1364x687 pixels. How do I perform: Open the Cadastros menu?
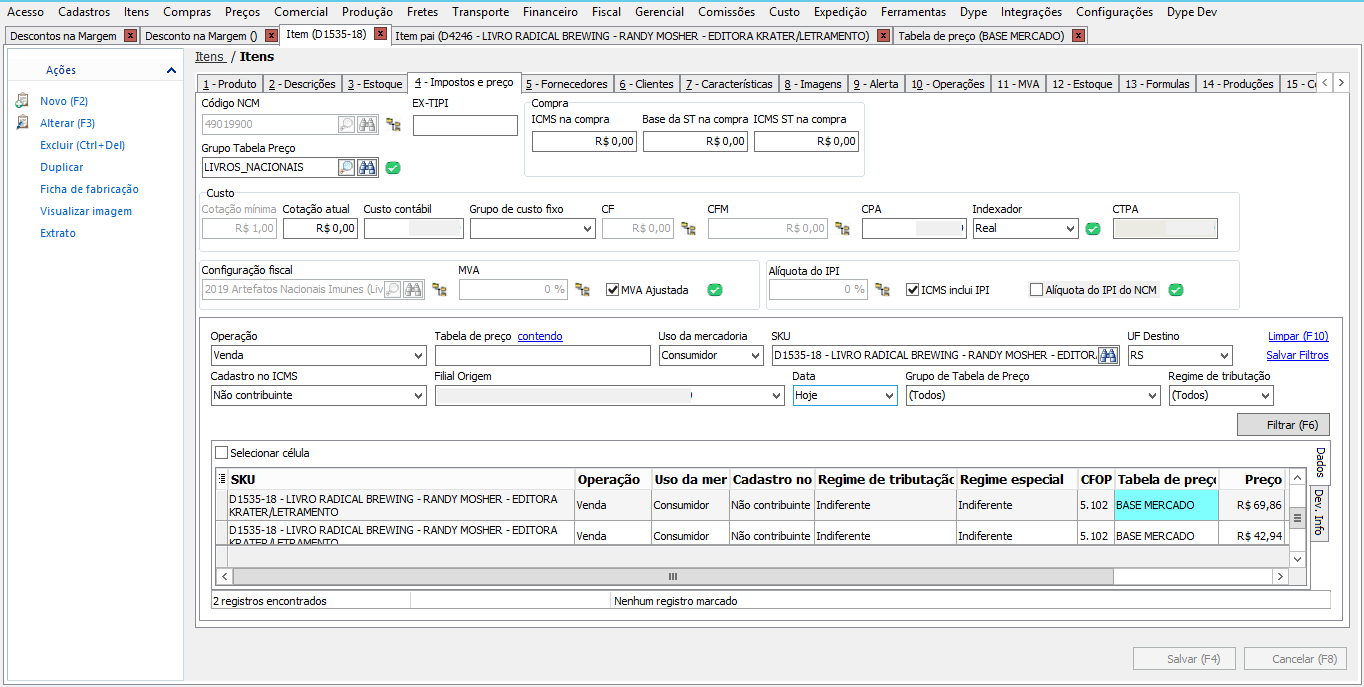[x=84, y=12]
